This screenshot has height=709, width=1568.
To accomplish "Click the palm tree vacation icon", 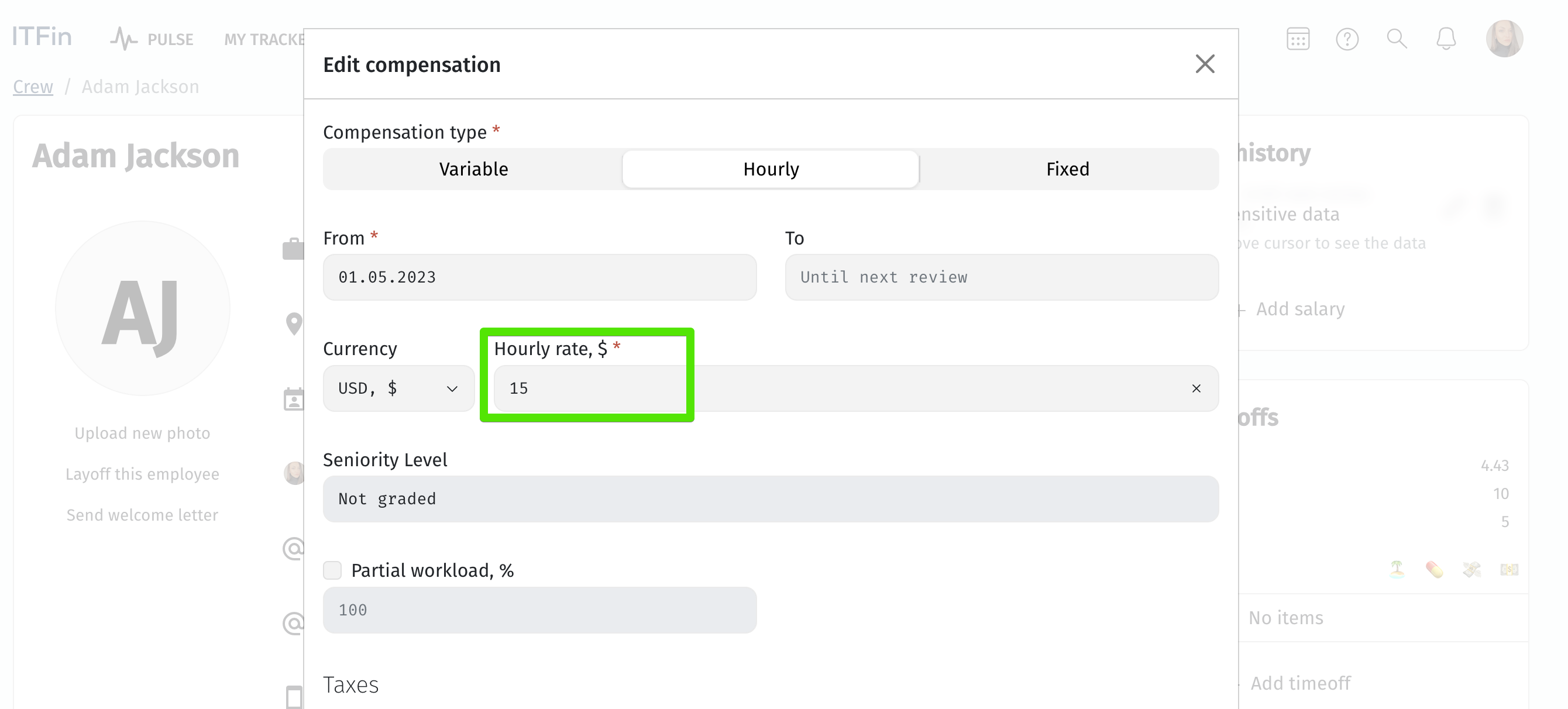I will pos(1397,569).
